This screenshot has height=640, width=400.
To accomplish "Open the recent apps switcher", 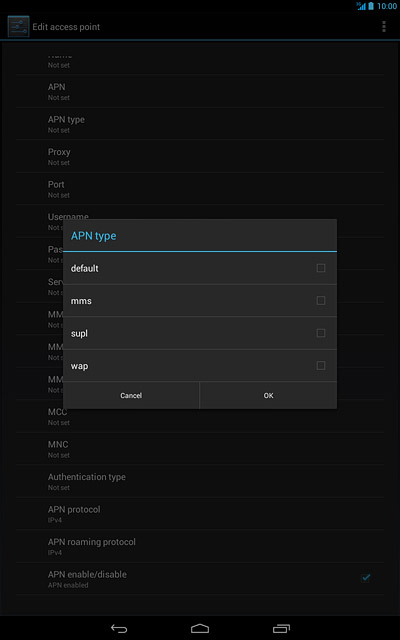I will coord(281,629).
